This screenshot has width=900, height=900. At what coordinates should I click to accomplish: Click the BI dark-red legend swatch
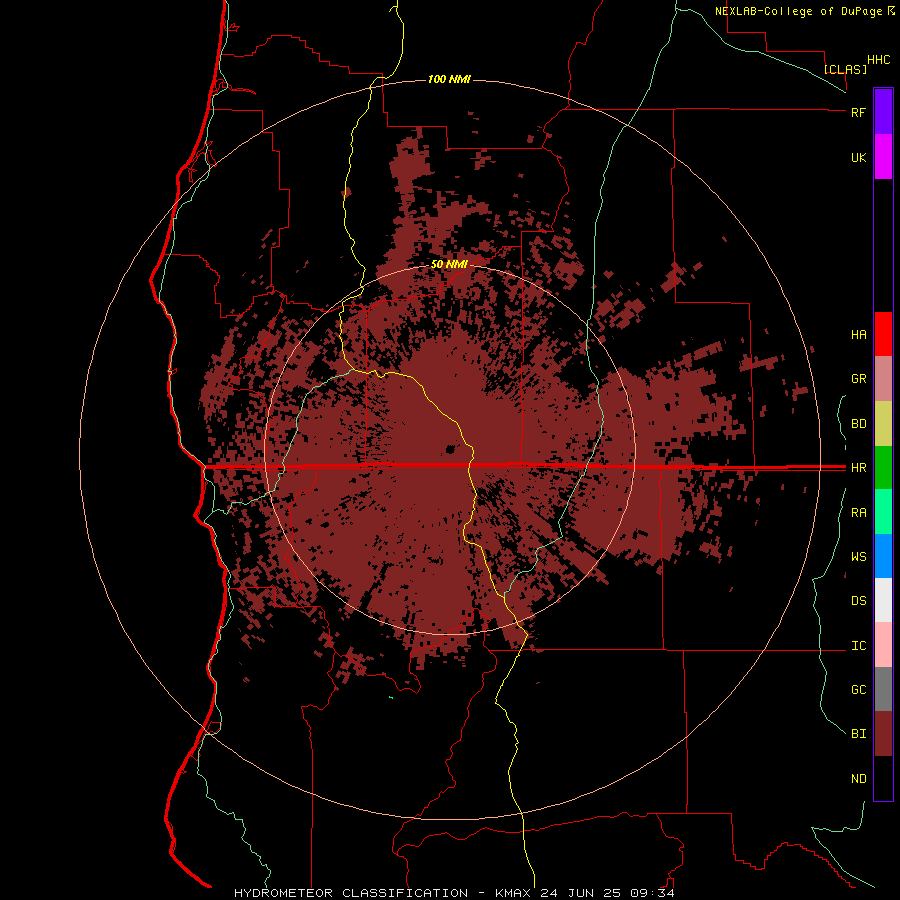pyautogui.click(x=883, y=734)
